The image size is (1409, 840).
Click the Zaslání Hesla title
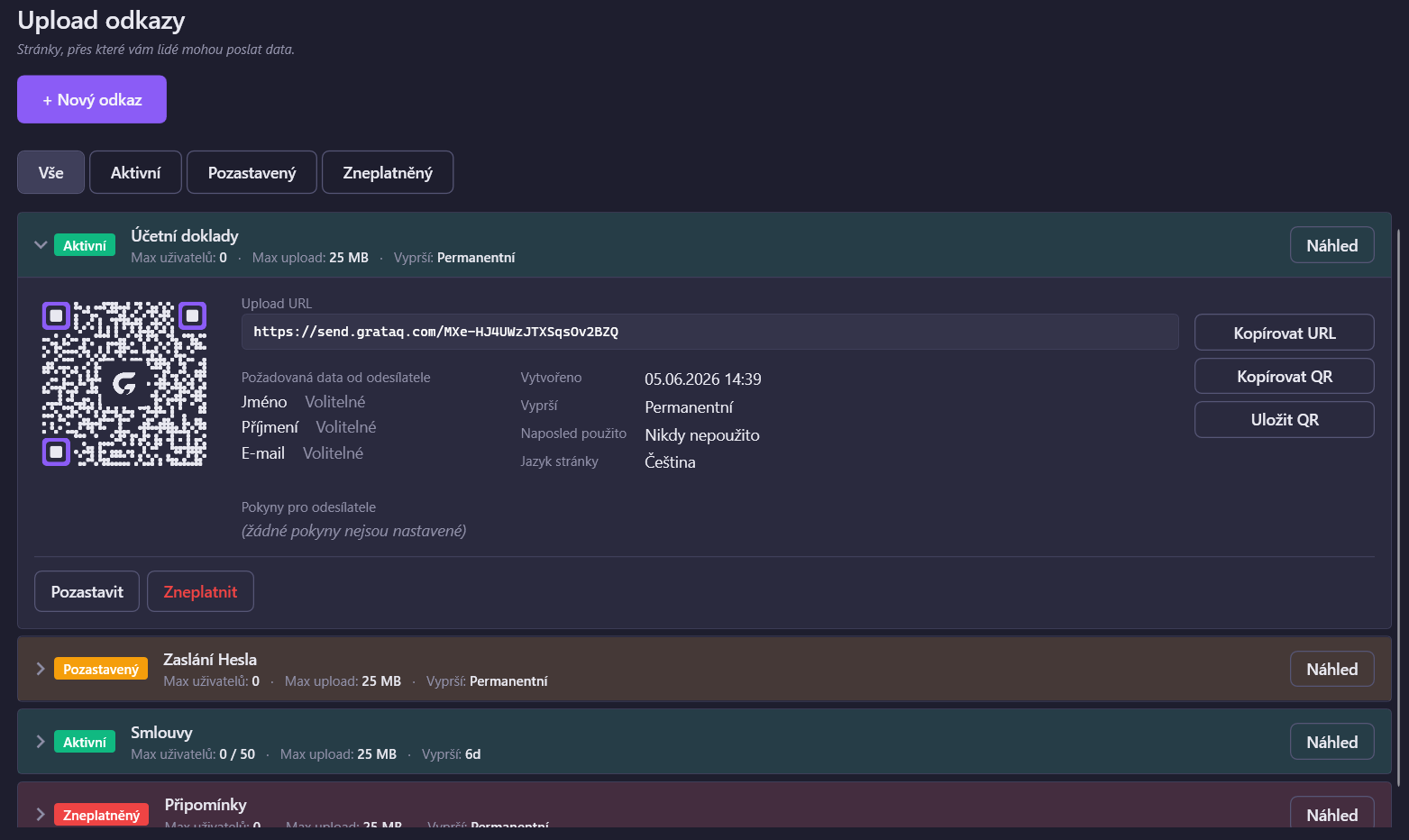[210, 659]
